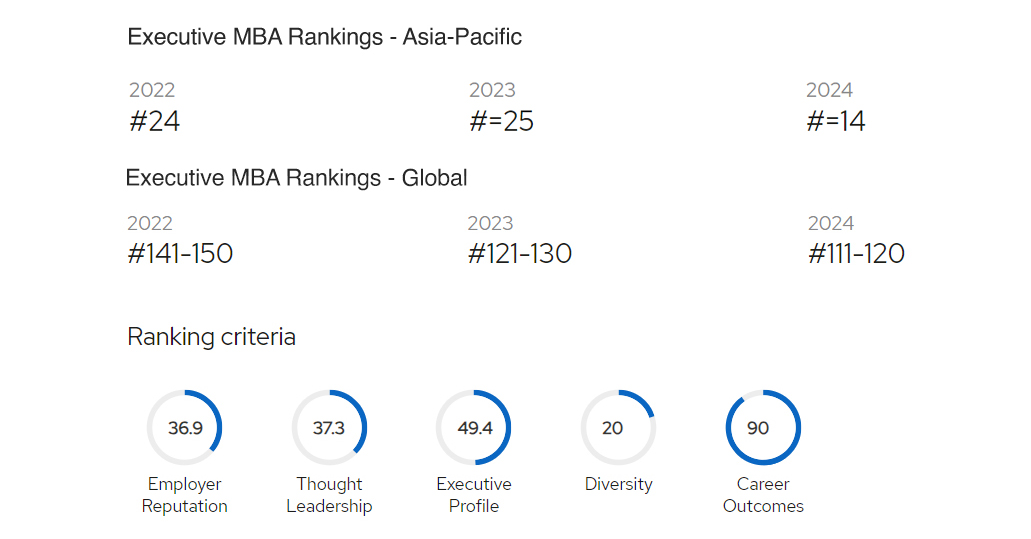The width and height of the screenshot is (1031, 539).
Task: Click the 2023 Global rank #121-130
Action: (x=520, y=254)
